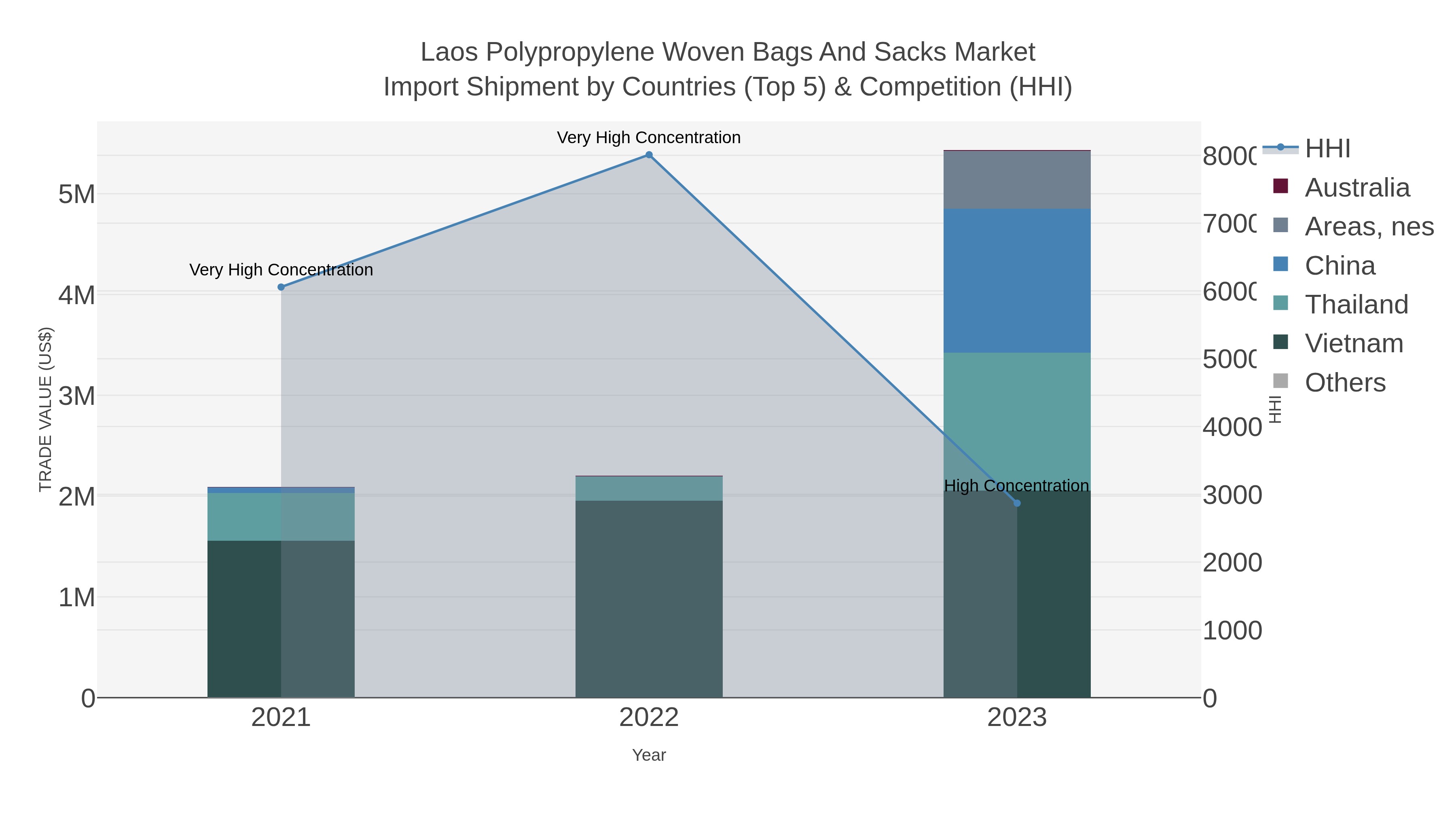1456x819 pixels.
Task: Select the 2021 HHI data point
Action: click(x=281, y=287)
